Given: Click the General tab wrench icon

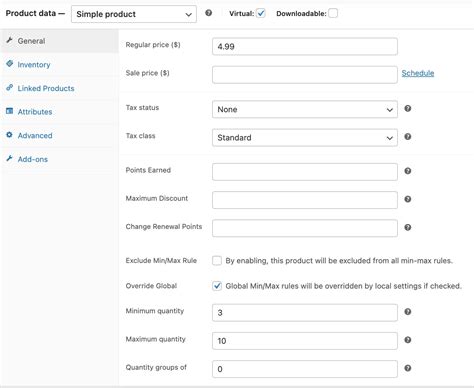Looking at the screenshot, I should [x=9, y=40].
